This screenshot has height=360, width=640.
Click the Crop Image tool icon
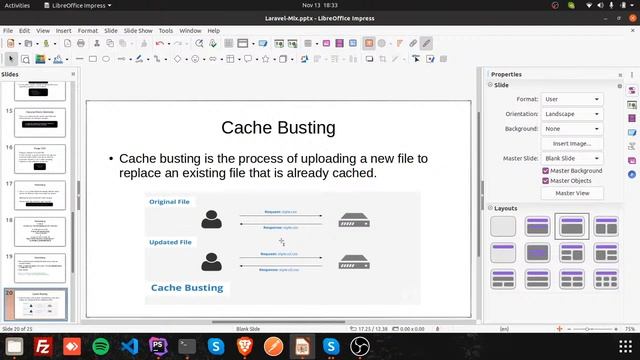(x=383, y=59)
